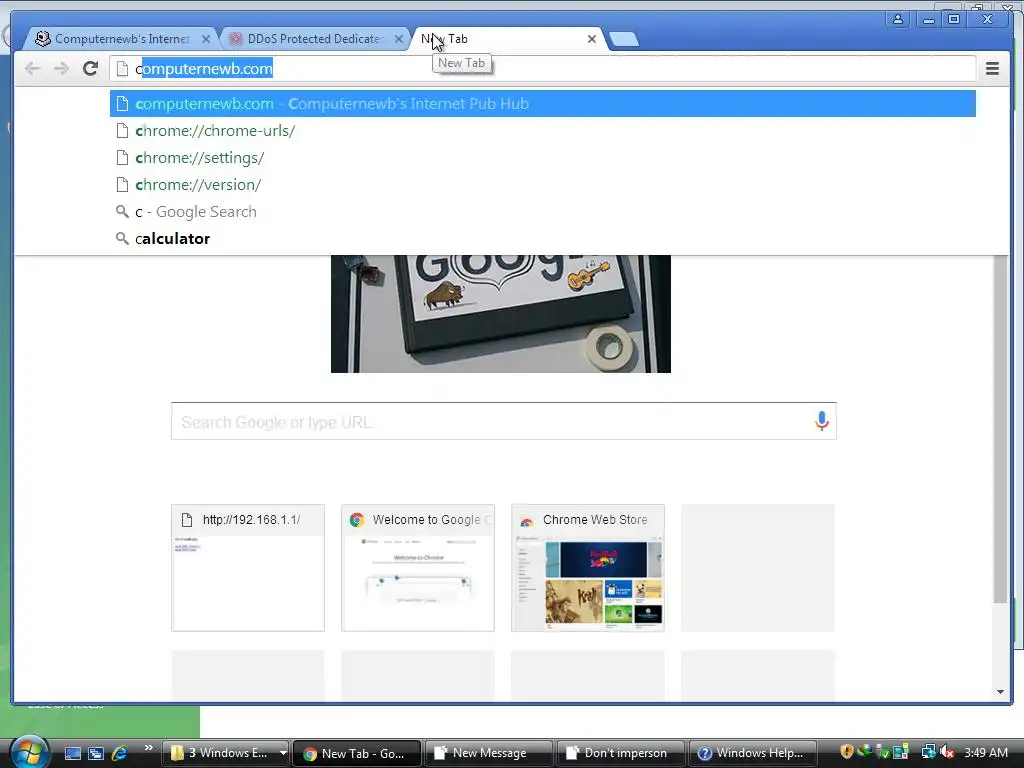This screenshot has height=768, width=1024.
Task: Click the browser forward arrow
Action: pyautogui.click(x=61, y=68)
